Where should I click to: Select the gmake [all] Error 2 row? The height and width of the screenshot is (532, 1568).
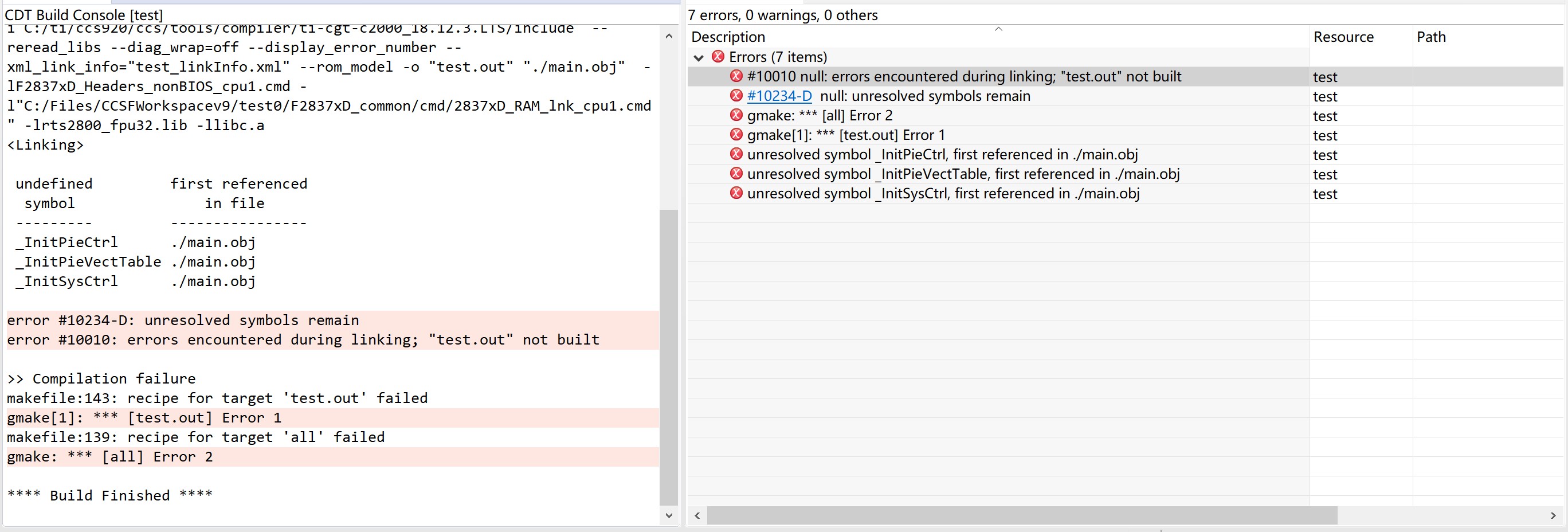click(820, 116)
